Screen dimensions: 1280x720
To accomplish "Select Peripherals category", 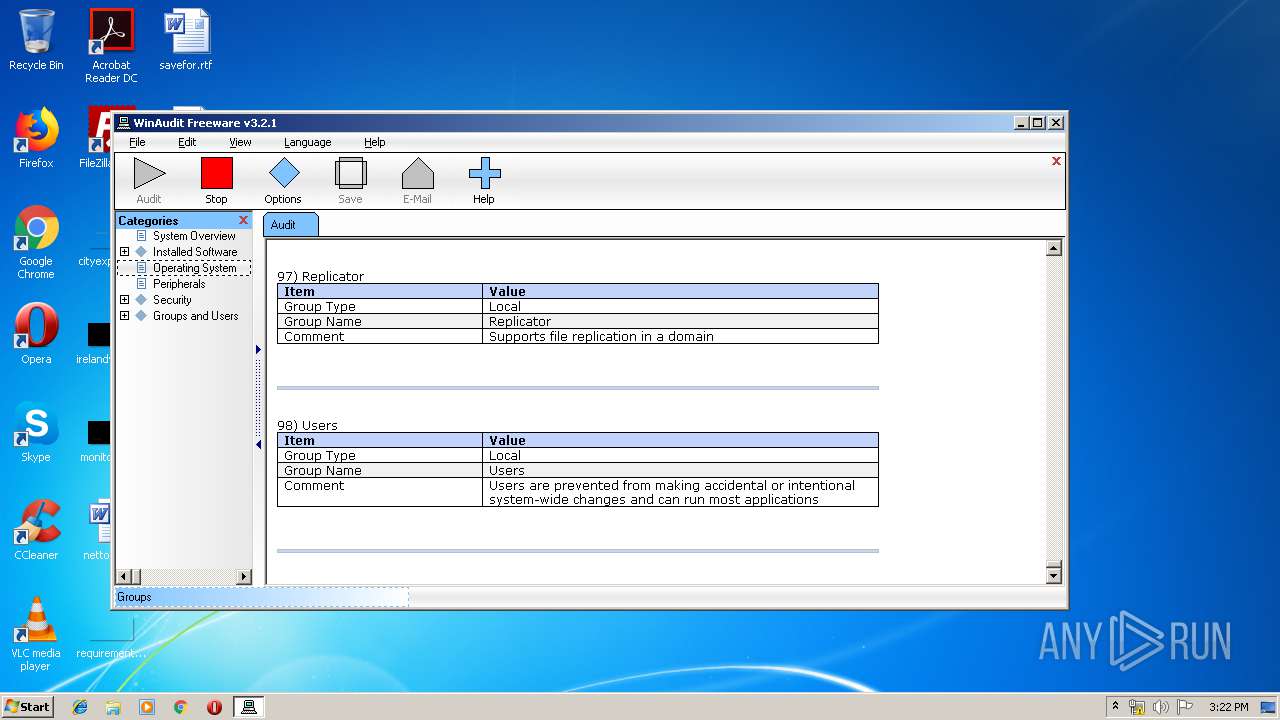I will [179, 284].
